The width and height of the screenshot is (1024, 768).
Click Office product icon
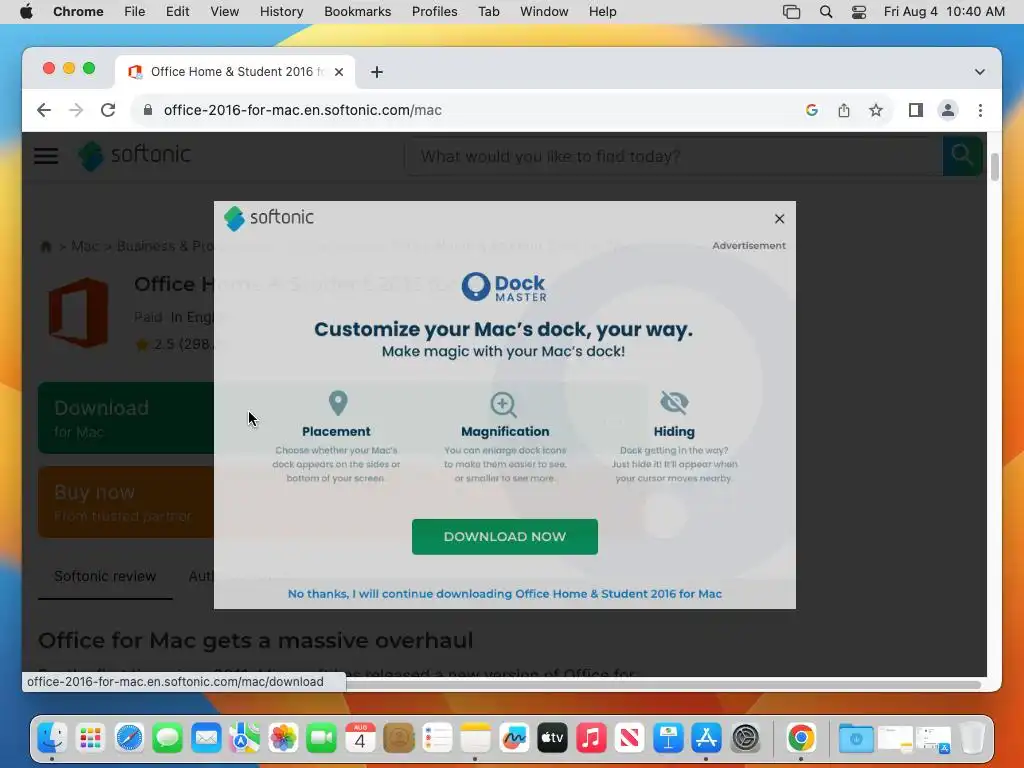[x=78, y=312]
